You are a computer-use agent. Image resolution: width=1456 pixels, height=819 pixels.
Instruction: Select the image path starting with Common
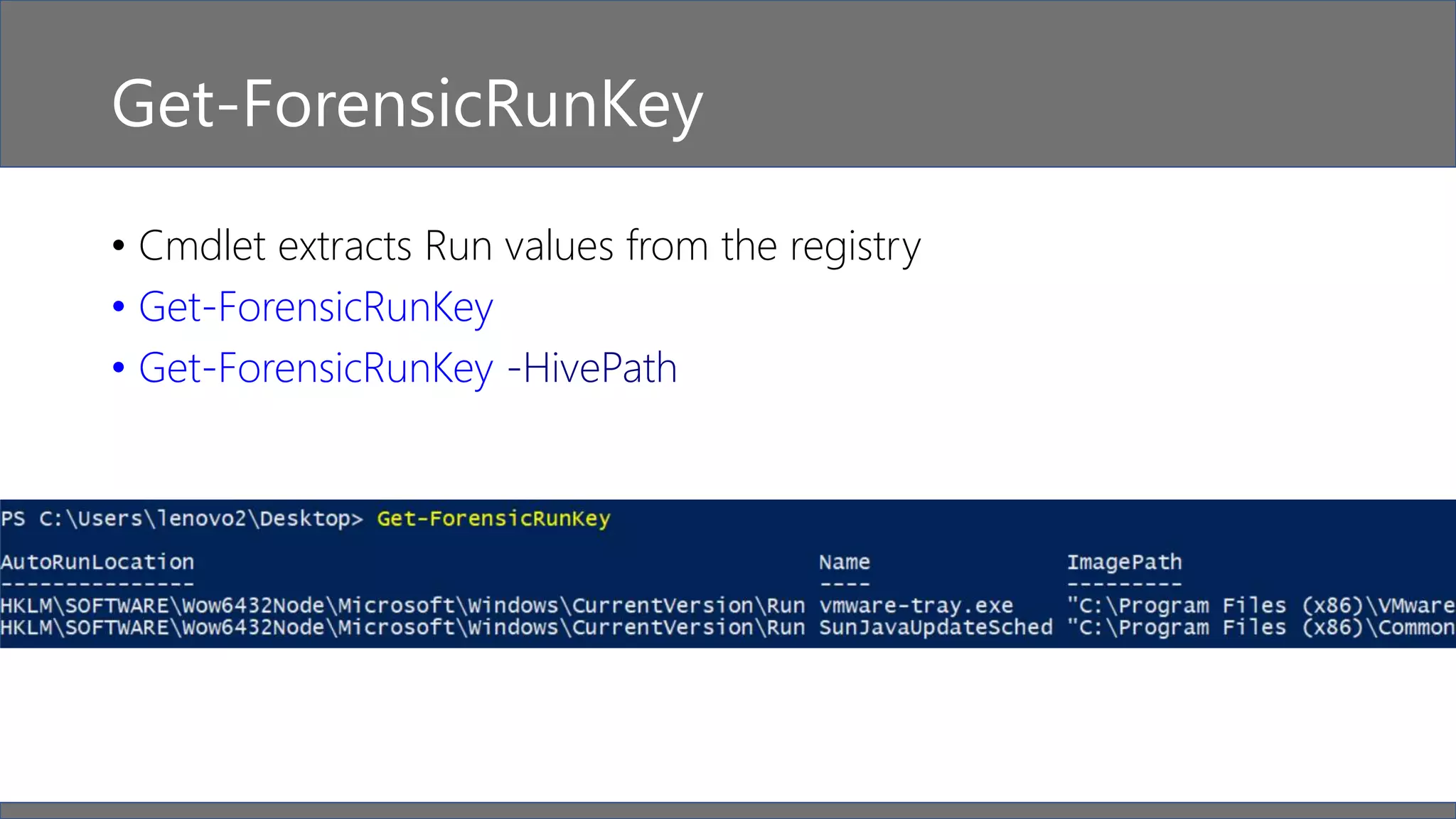coord(1261,628)
